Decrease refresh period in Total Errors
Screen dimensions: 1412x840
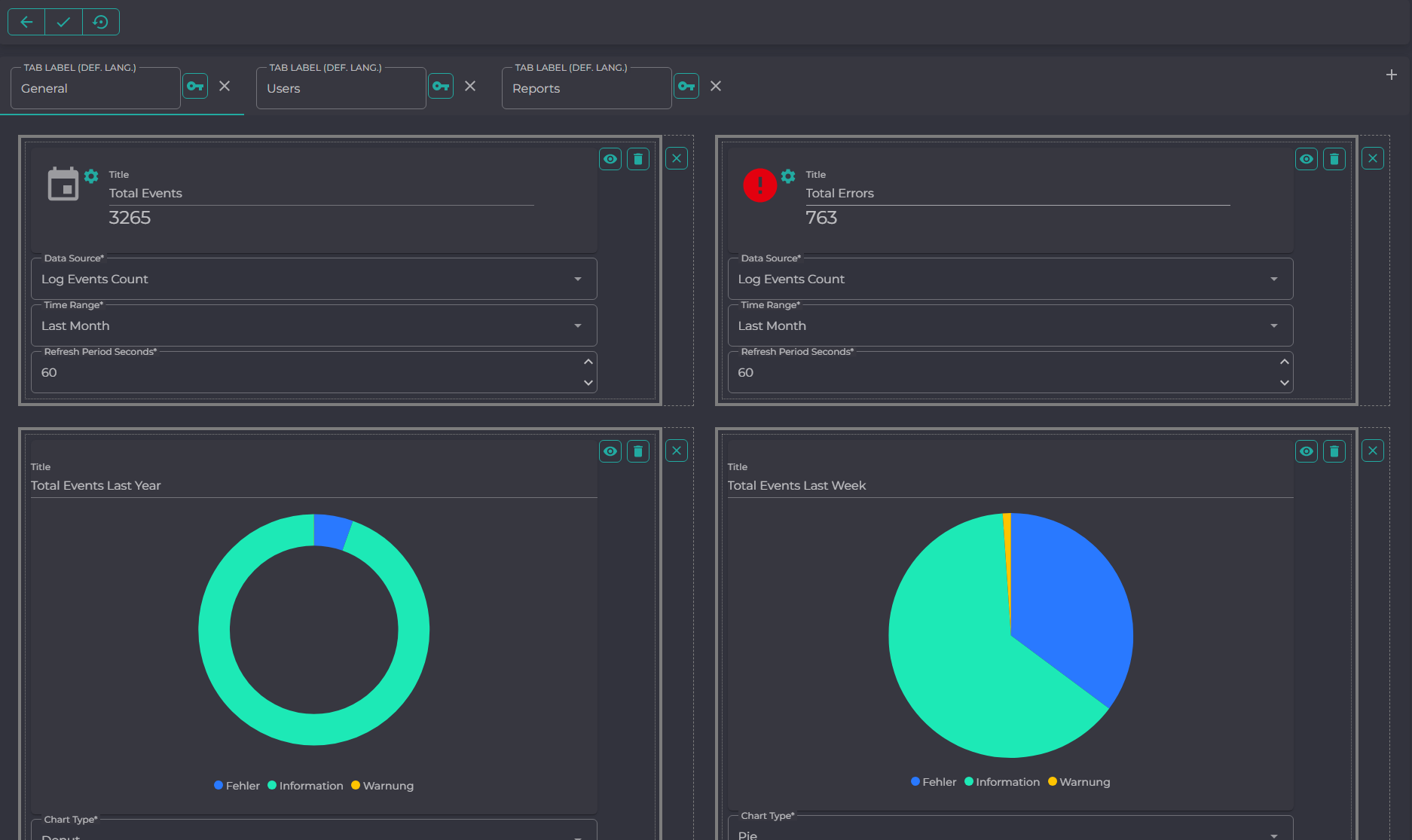[1285, 383]
